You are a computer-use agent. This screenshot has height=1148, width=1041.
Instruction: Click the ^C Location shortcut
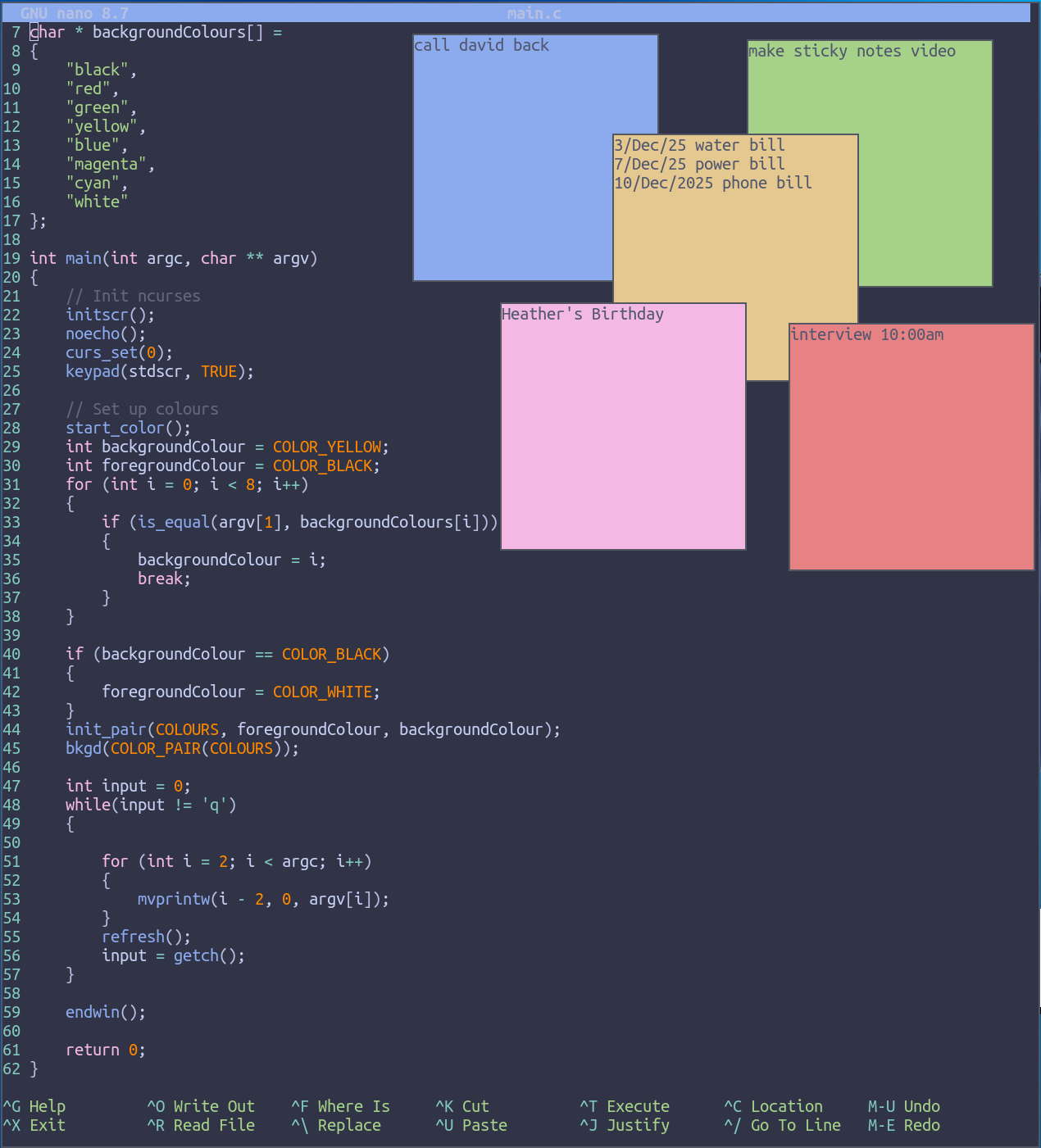(773, 1106)
